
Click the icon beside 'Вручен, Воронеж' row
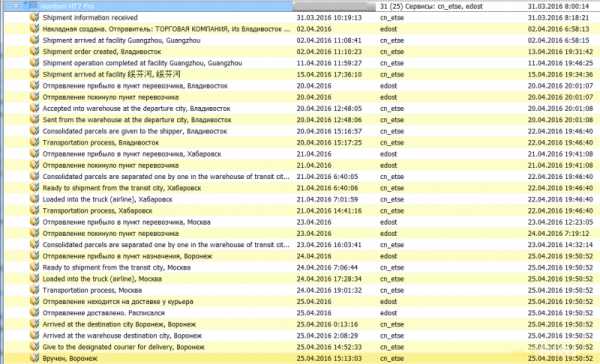[34, 358]
